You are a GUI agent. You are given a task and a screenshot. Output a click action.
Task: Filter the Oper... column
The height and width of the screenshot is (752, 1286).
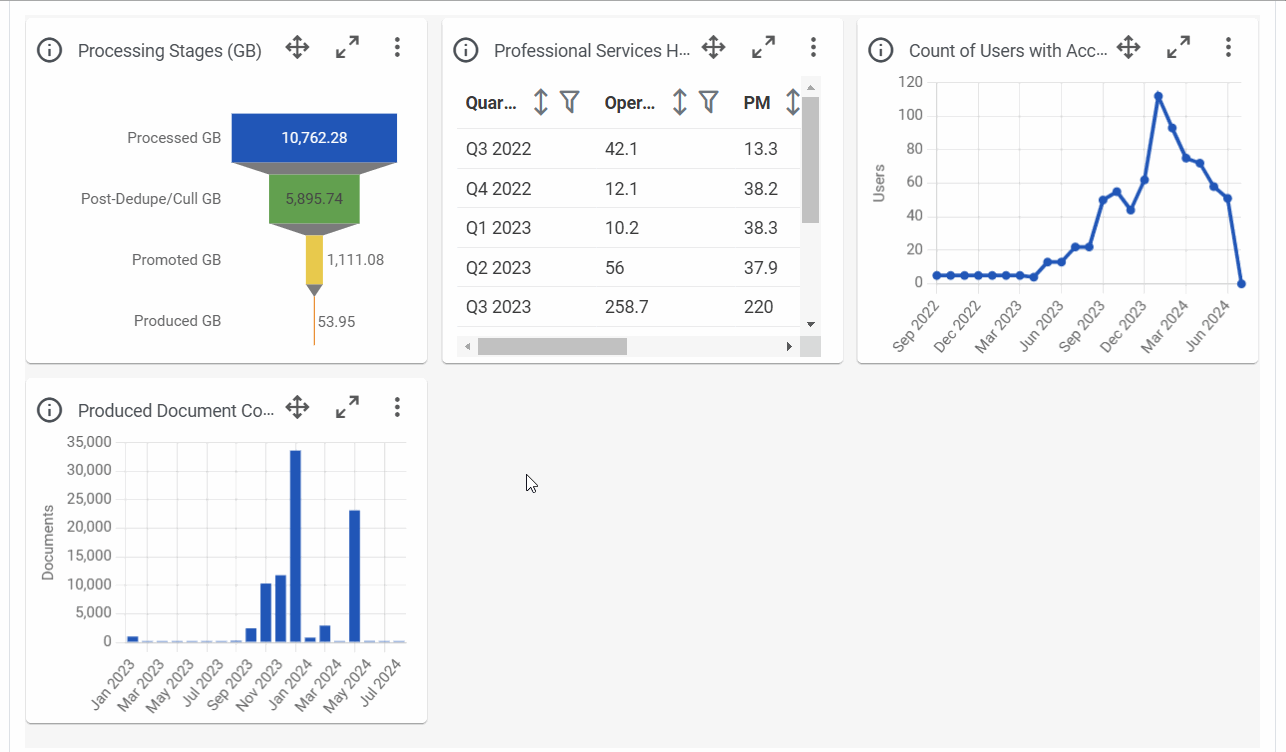[708, 101]
